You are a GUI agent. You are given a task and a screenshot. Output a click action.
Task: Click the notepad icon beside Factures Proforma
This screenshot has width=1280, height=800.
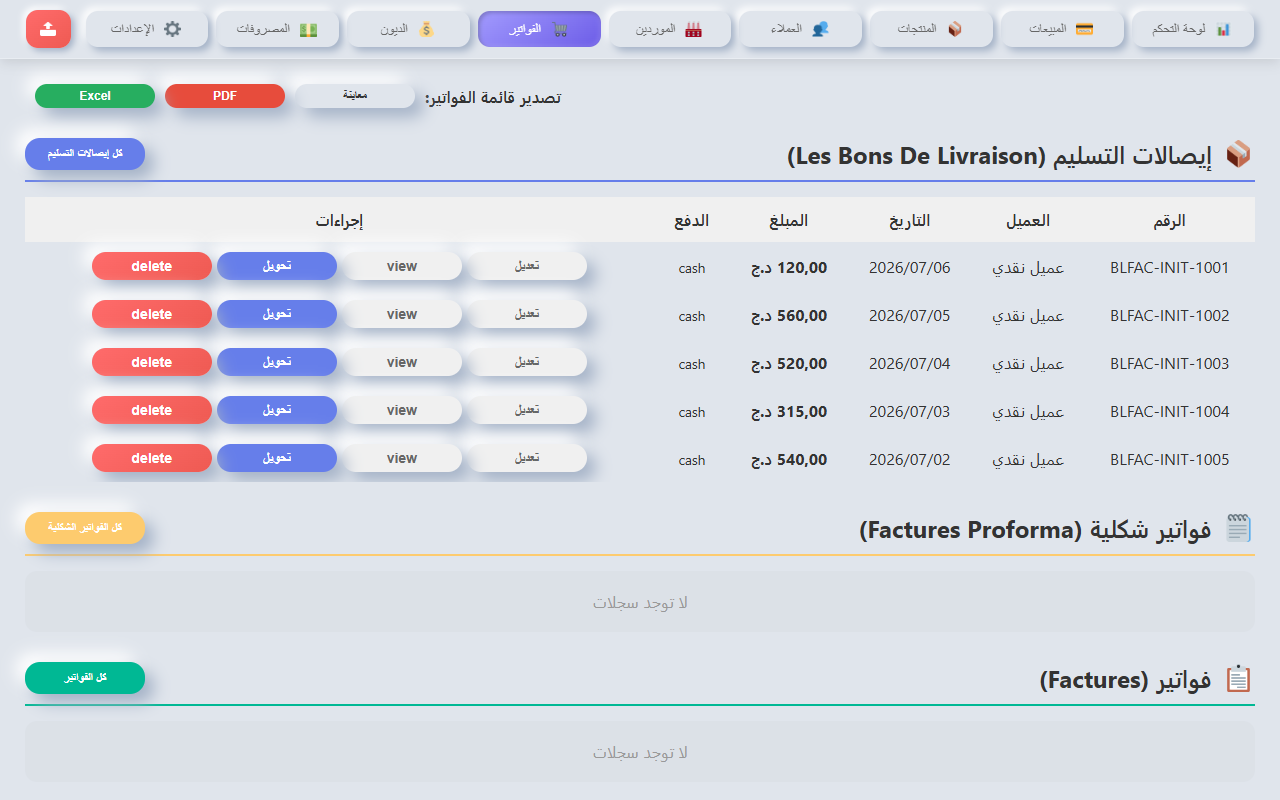pos(1238,528)
